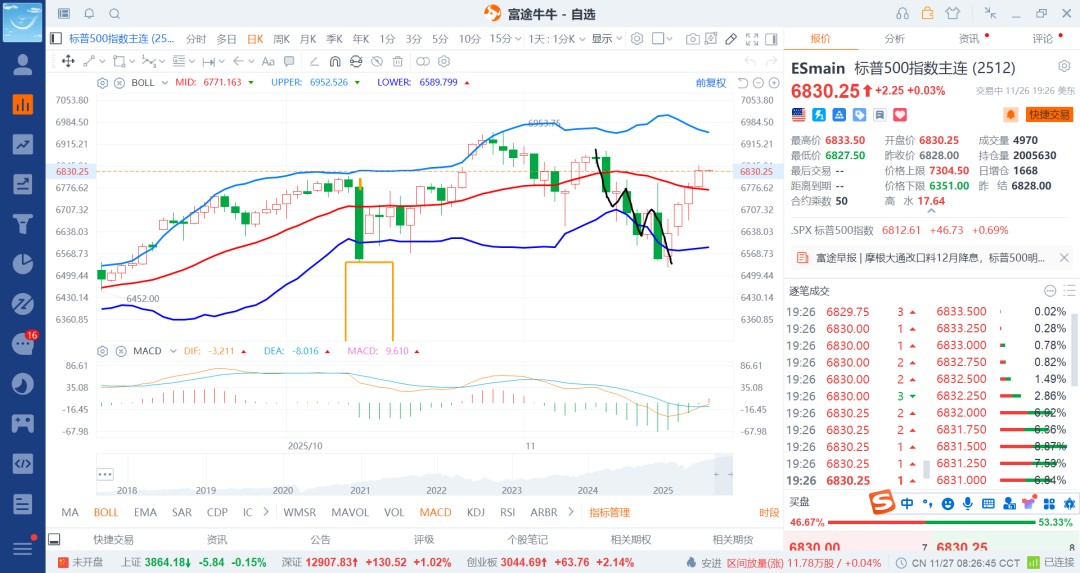Select the KDJ indicator
1080x573 pixels.
[475, 512]
